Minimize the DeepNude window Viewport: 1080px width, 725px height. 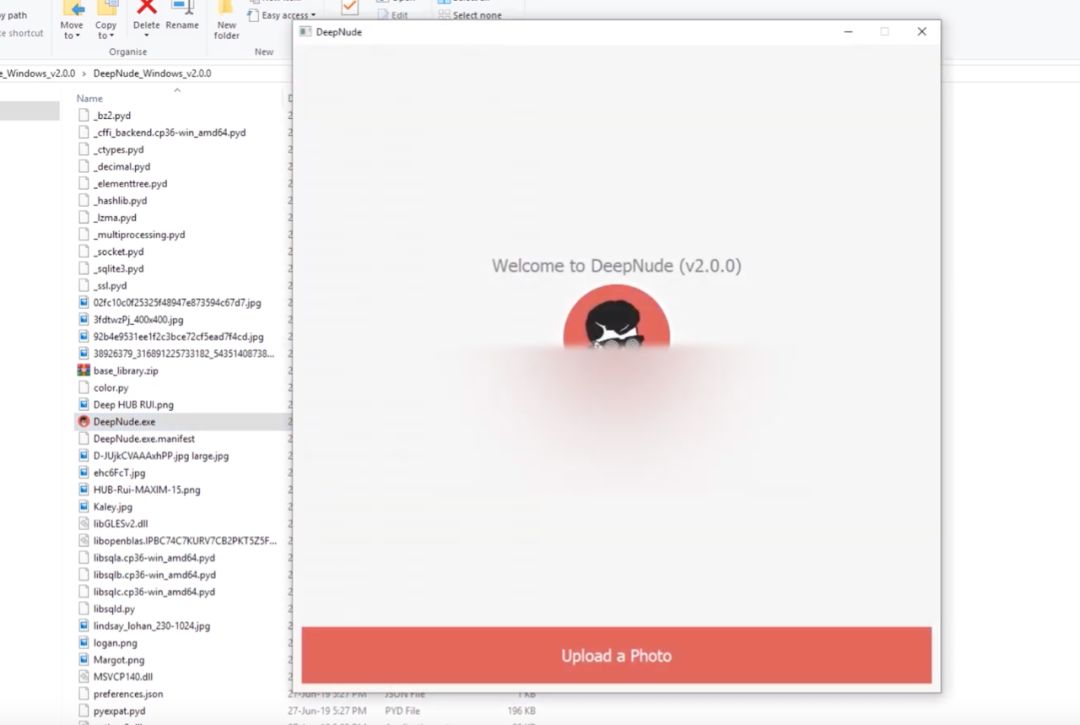click(x=849, y=32)
